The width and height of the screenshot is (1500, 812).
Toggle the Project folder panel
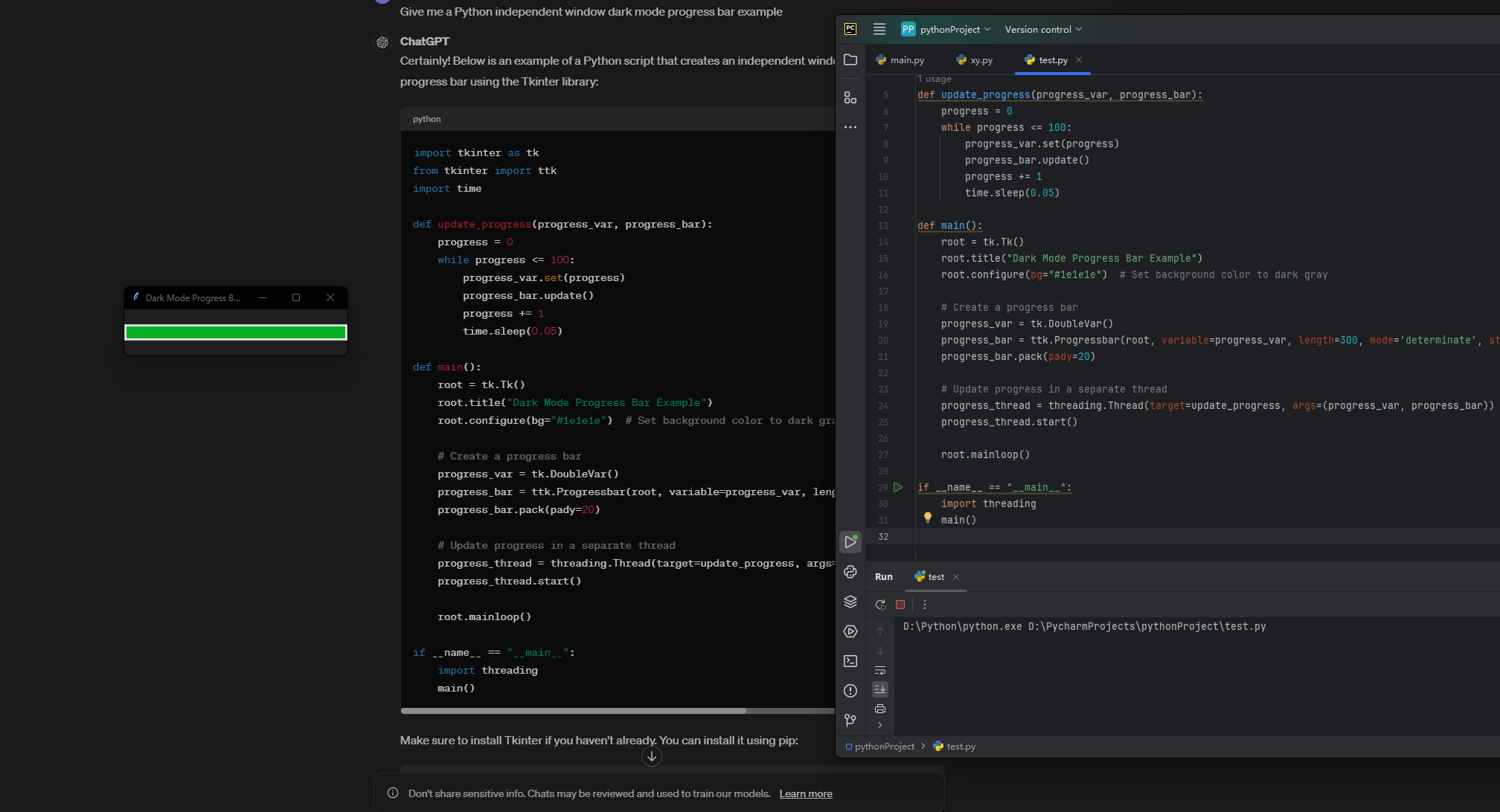tap(850, 59)
